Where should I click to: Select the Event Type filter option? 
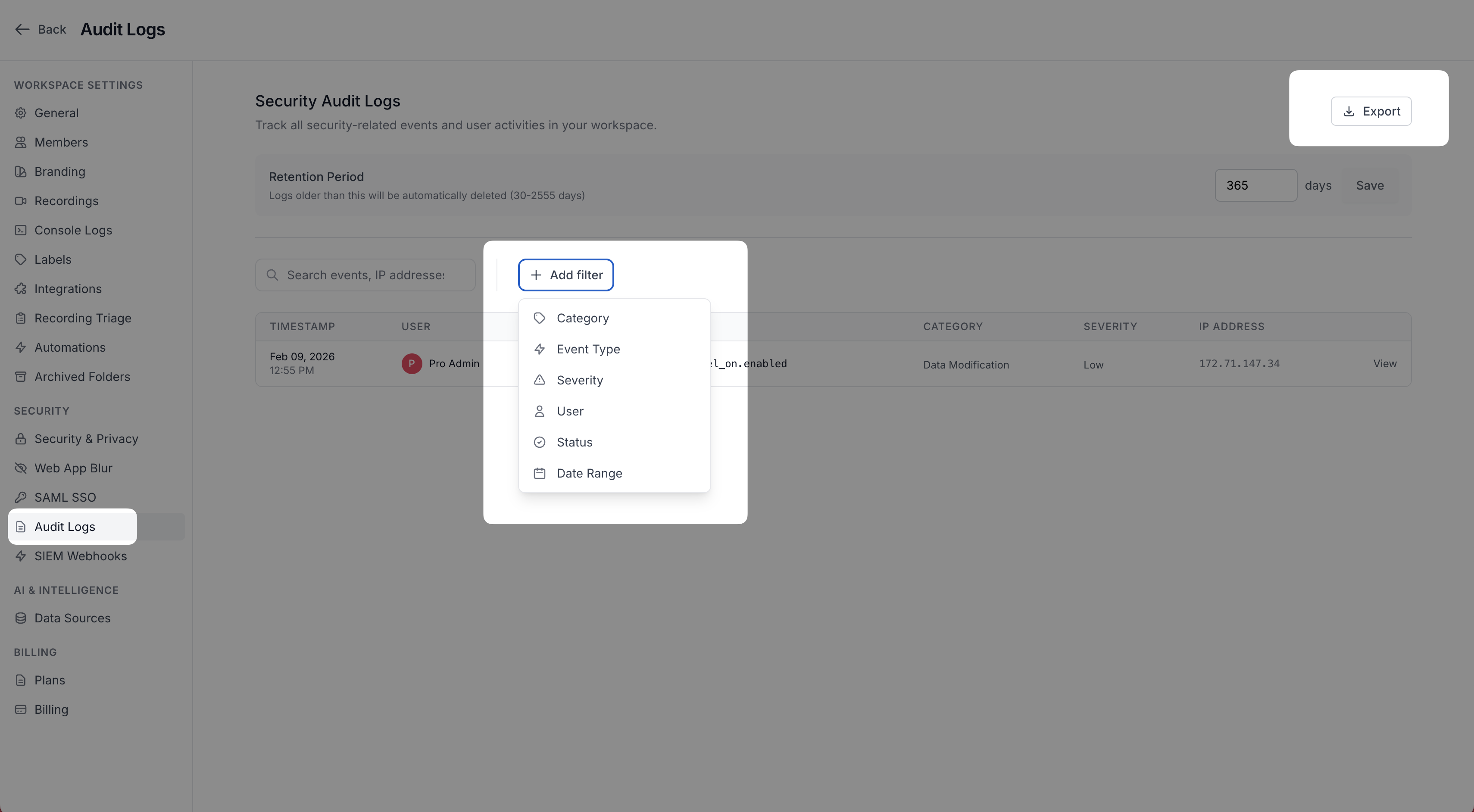[587, 349]
